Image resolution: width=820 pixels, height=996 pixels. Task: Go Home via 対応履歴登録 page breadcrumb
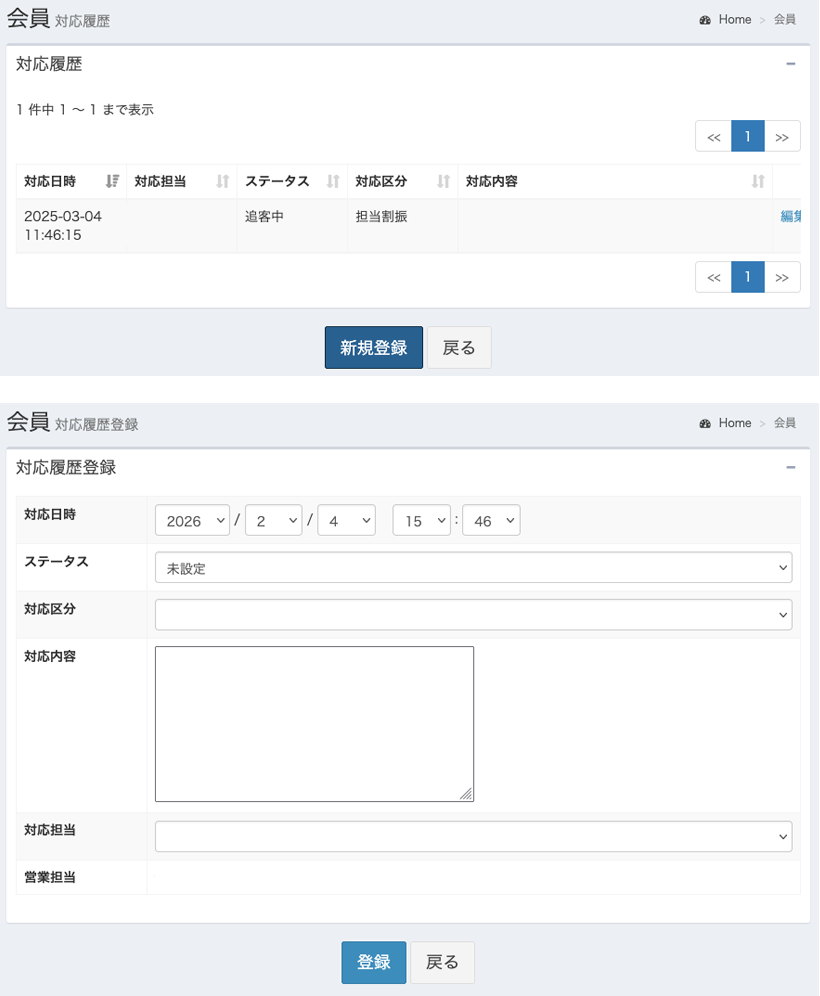click(735, 423)
